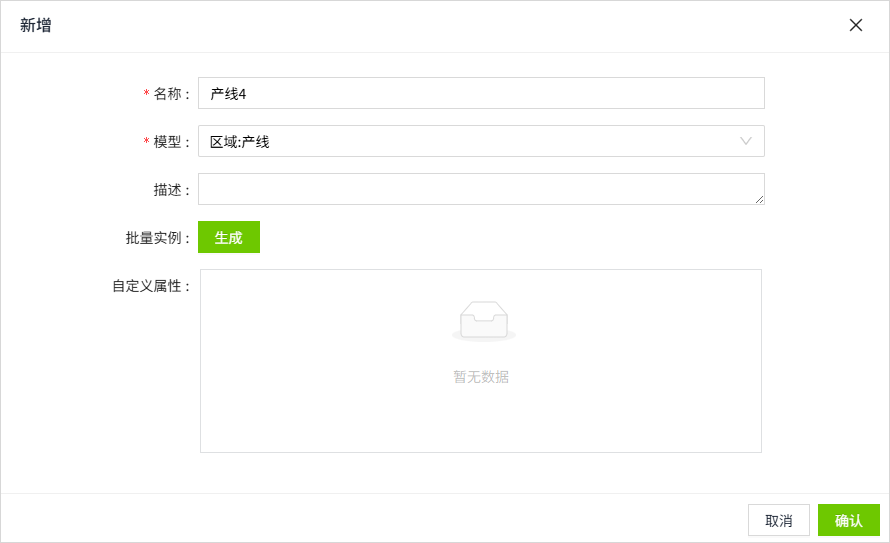Screen dimensions: 890x543
Task: Click the empty inbox tray icon
Action: point(484,321)
